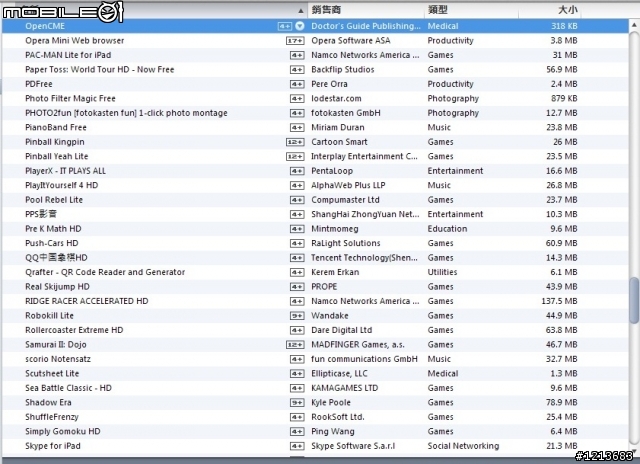Viewport: 640px width, 464px height.
Task: Click vendor Skype Software S.a.r.l
Action: [x=353, y=446]
